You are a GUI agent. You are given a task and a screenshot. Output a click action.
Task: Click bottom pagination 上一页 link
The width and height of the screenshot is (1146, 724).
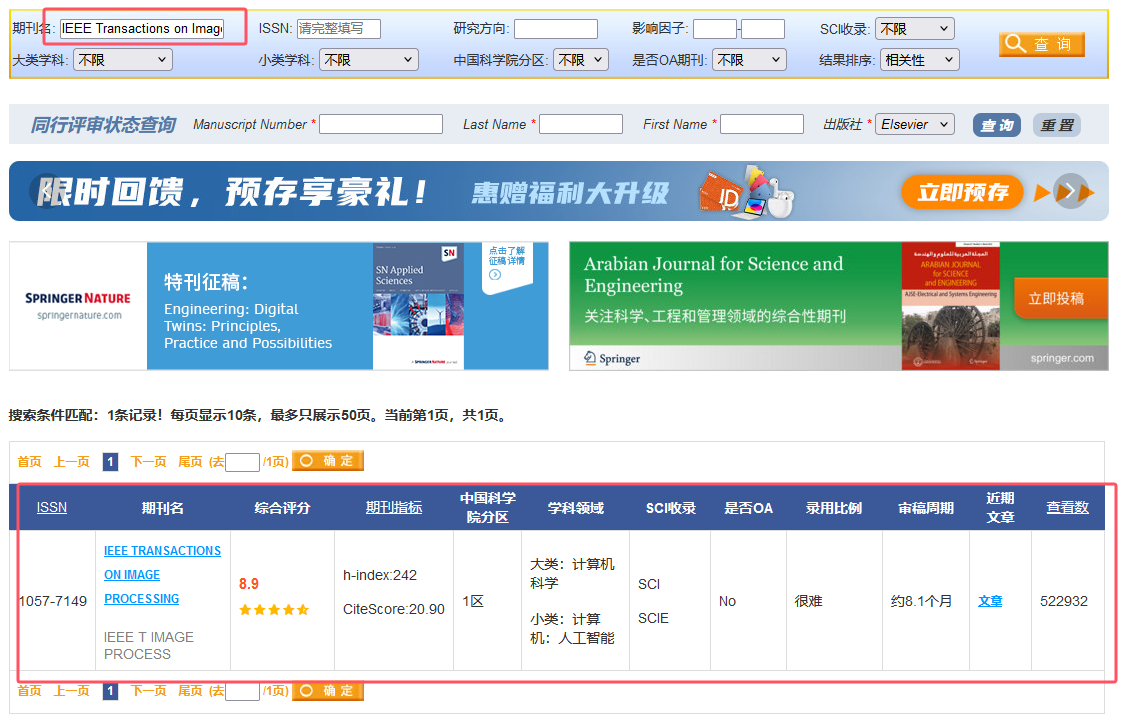click(72, 690)
